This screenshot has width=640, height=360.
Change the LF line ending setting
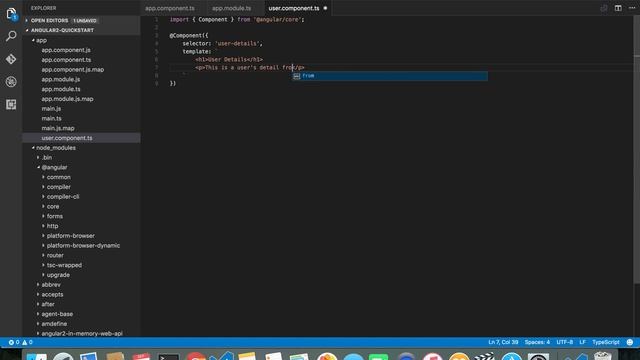point(582,342)
